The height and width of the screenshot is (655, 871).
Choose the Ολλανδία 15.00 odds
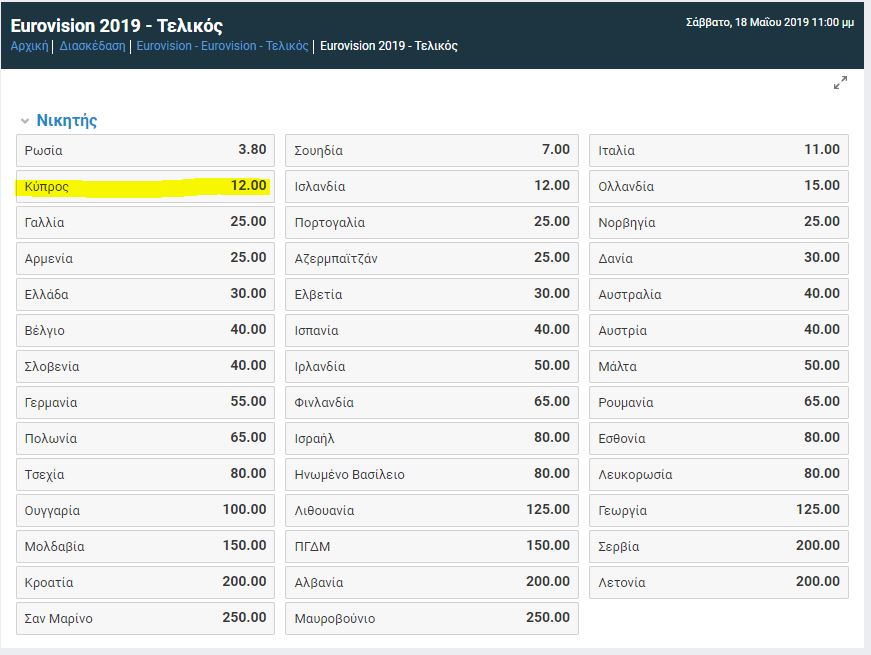[x=719, y=186]
